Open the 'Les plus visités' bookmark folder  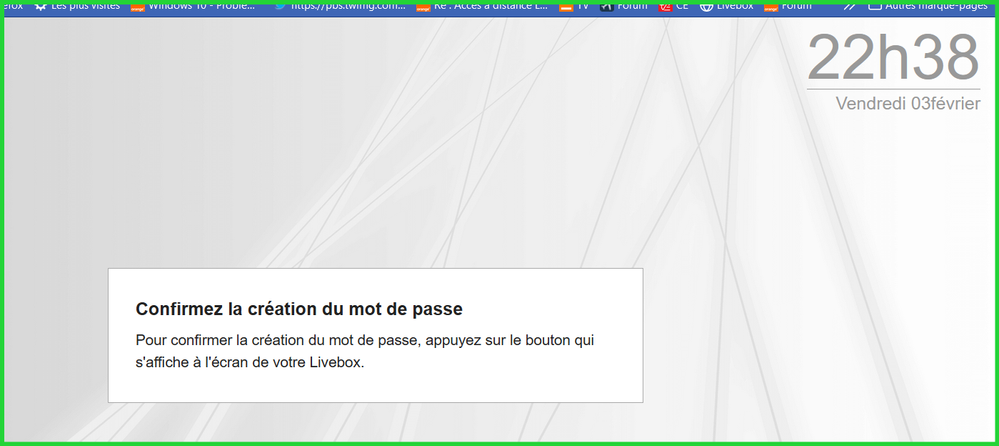(76, 6)
